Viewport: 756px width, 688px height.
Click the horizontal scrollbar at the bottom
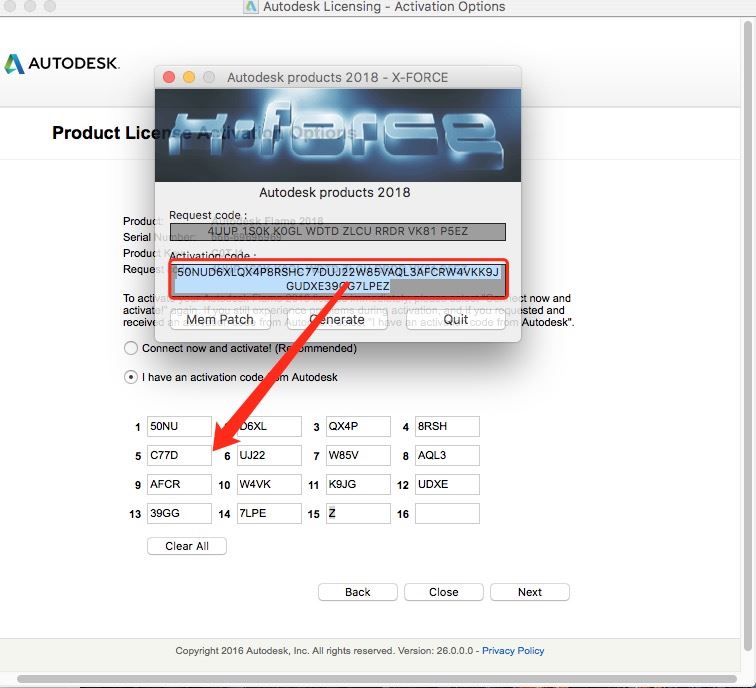click(x=376, y=679)
